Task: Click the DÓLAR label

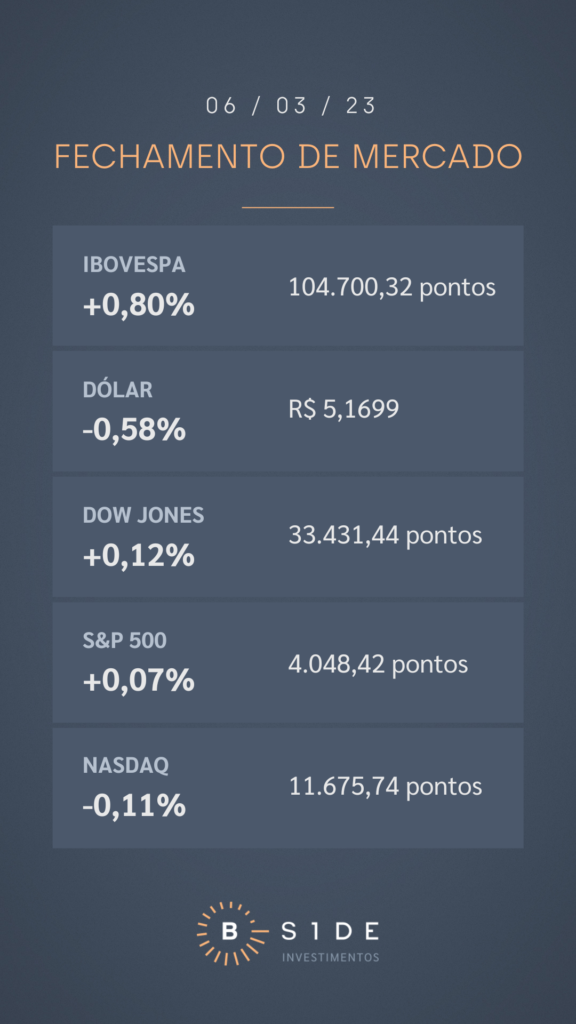Action: click(118, 389)
